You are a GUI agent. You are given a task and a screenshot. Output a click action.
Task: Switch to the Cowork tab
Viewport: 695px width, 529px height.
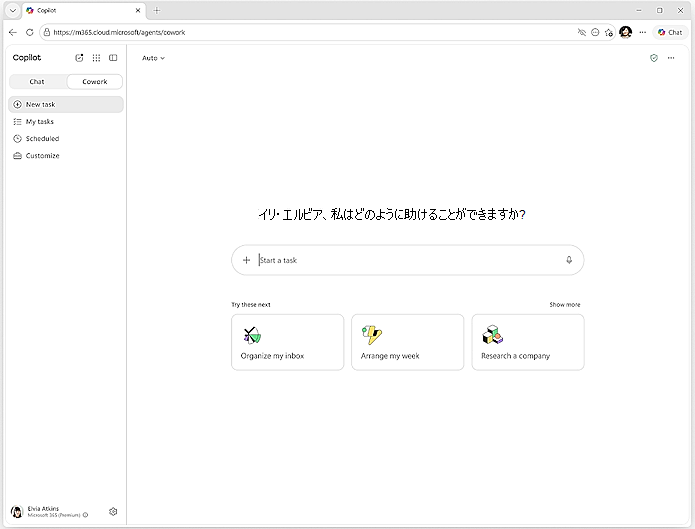coord(95,82)
